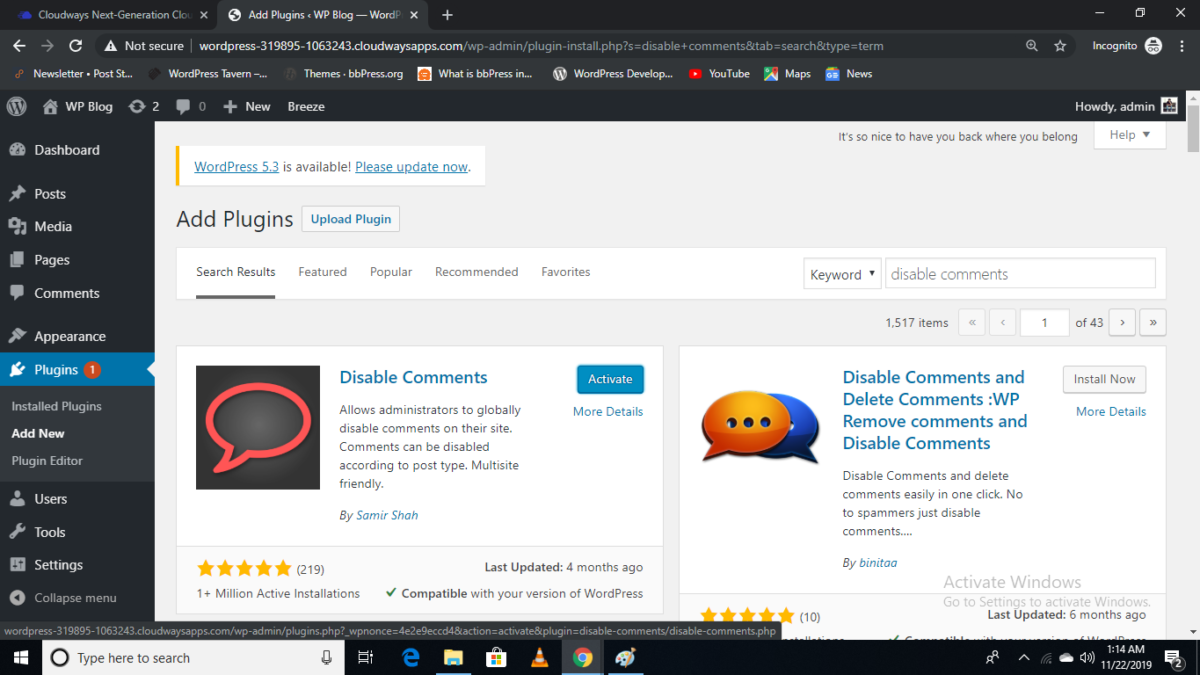This screenshot has width=1200, height=675.
Task: Open More Details for binitaa's plugin
Action: pyautogui.click(x=1111, y=411)
